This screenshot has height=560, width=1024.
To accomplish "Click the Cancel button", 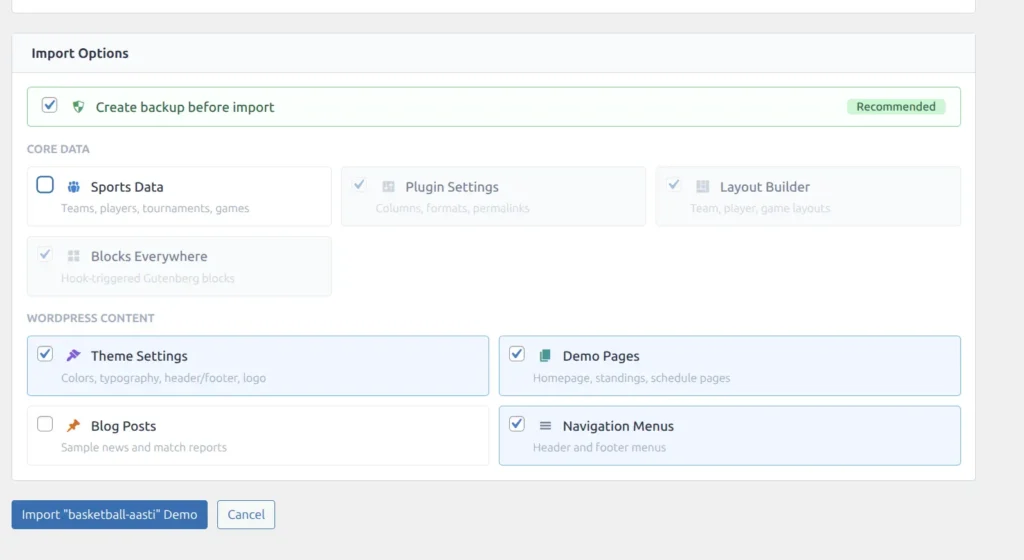I will coord(246,514).
